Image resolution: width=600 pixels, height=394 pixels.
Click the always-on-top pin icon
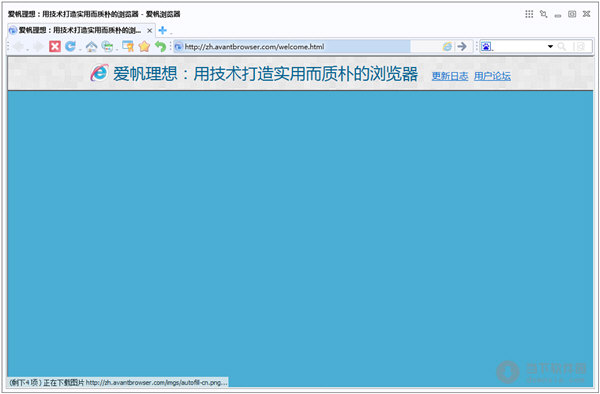click(543, 14)
